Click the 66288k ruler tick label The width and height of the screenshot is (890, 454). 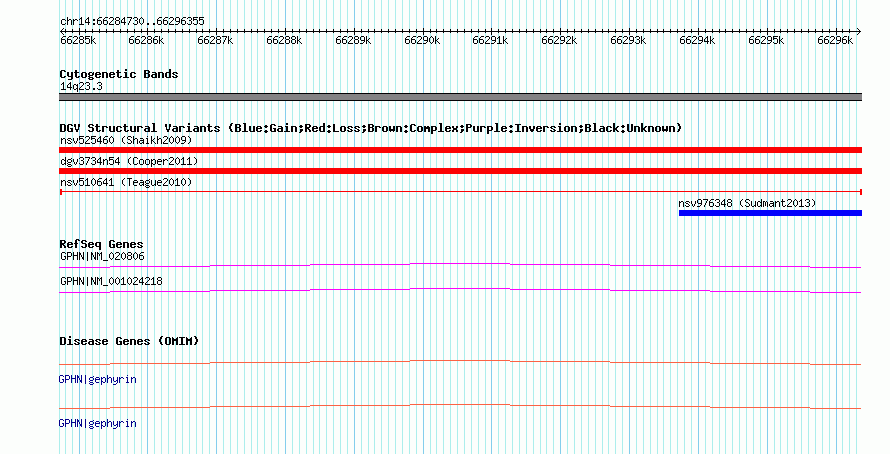[284, 40]
